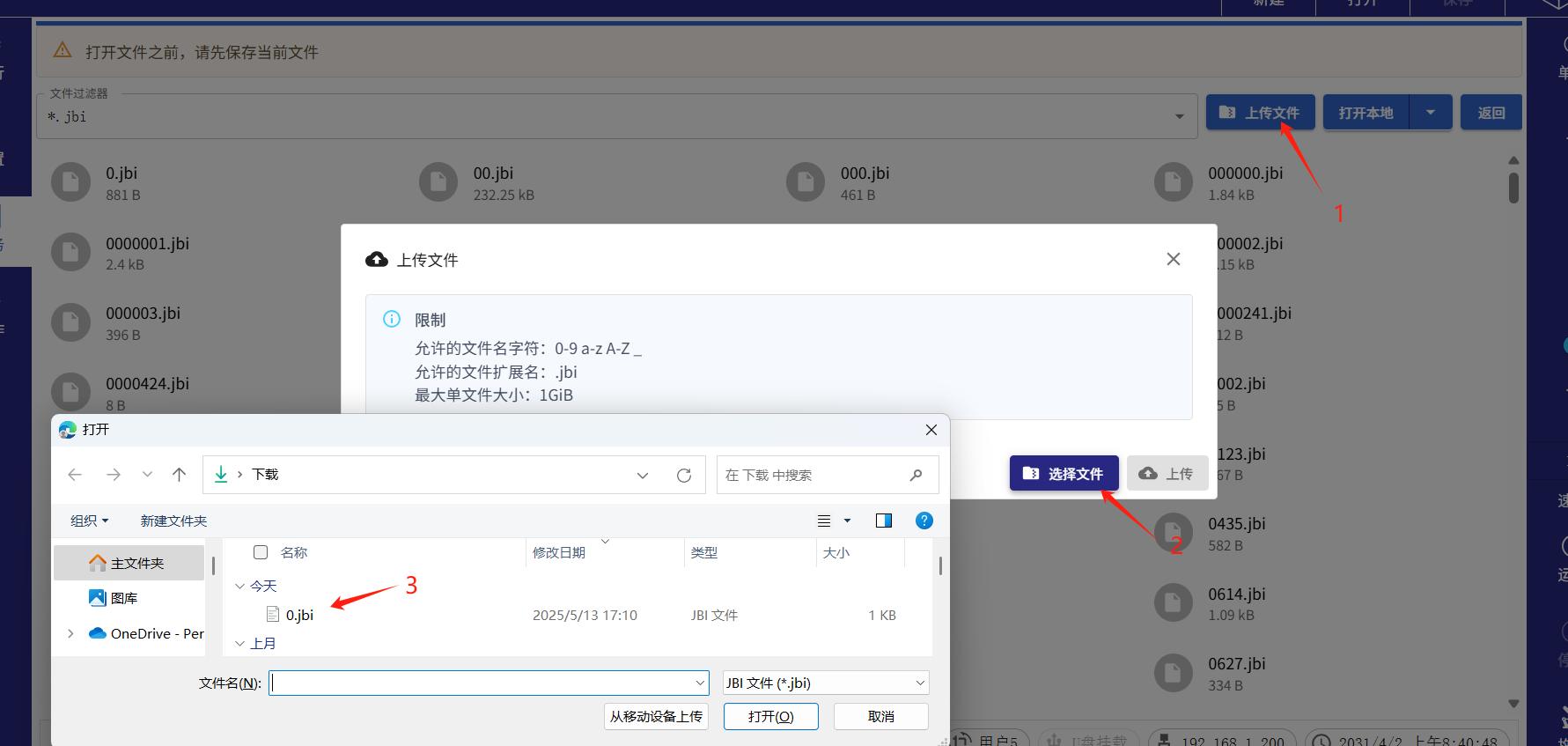Click the refresh icon in file dialog

tap(684, 476)
